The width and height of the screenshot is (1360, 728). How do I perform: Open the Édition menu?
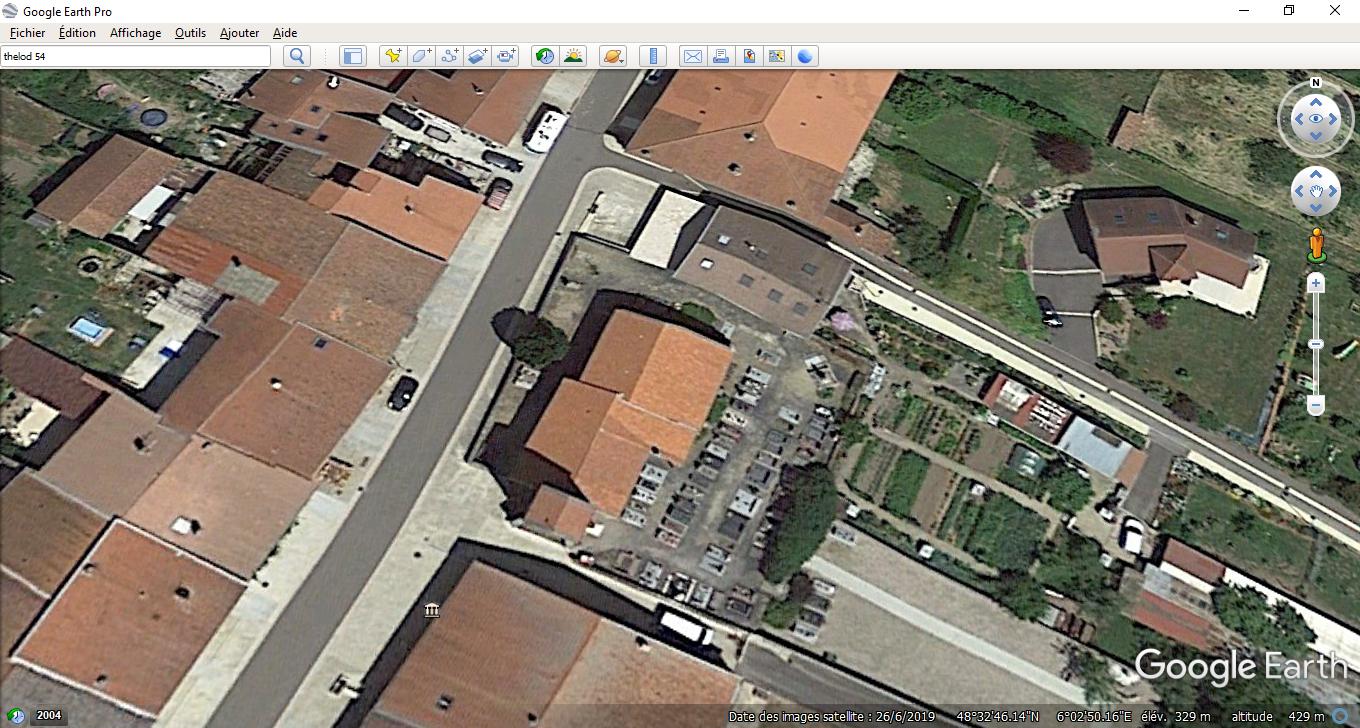77,33
